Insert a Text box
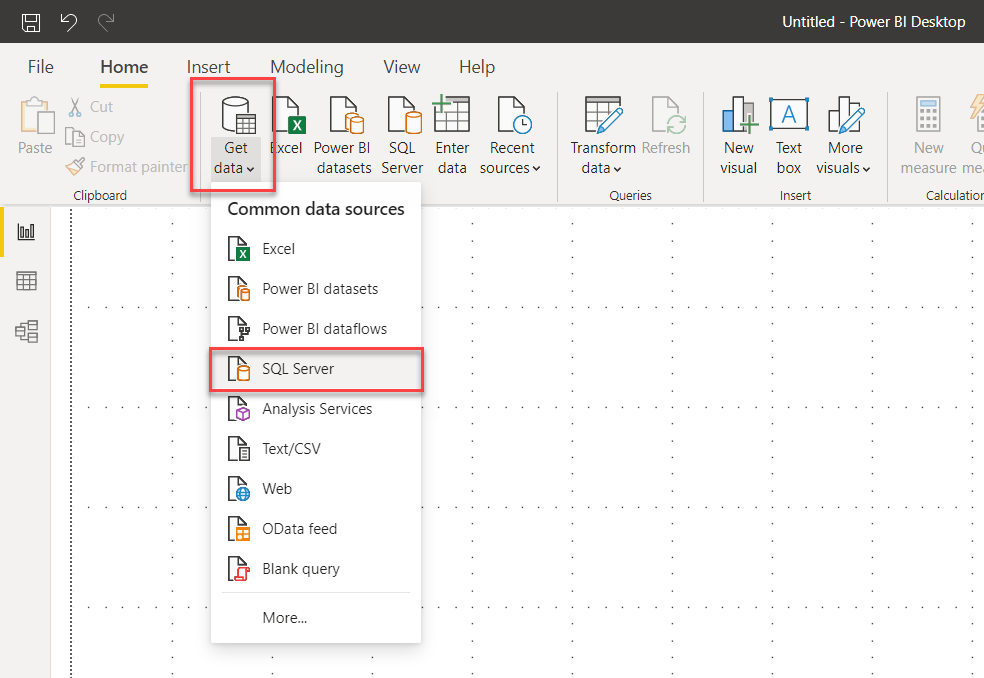 (x=789, y=135)
